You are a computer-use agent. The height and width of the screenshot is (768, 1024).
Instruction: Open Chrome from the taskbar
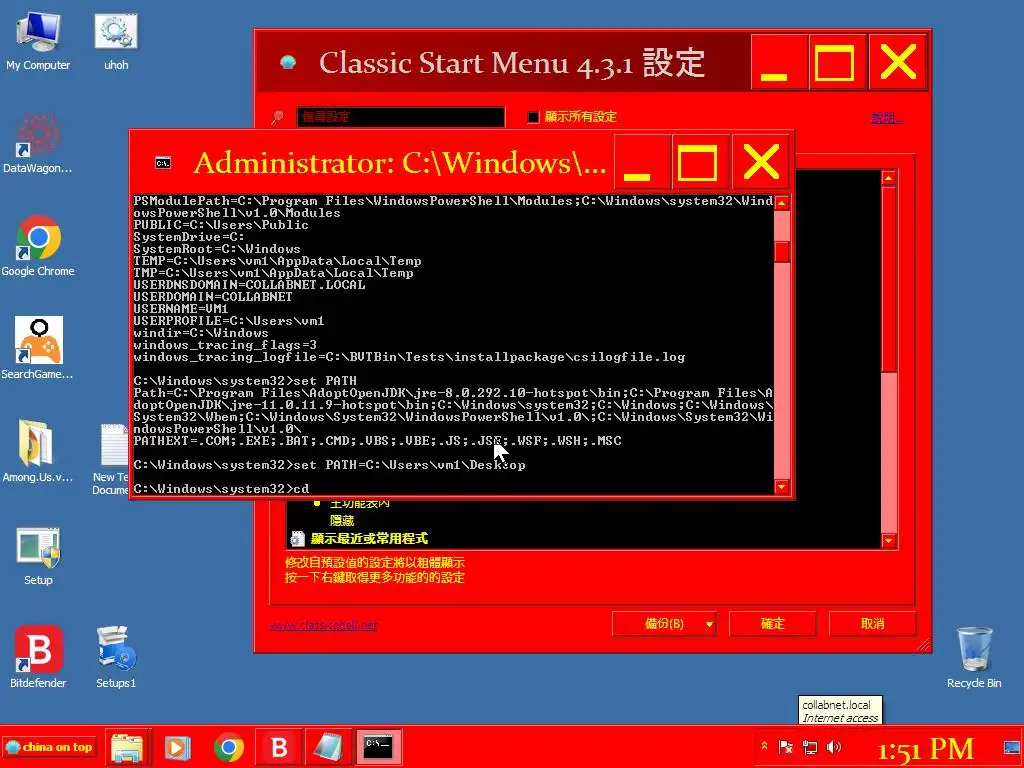pos(228,747)
